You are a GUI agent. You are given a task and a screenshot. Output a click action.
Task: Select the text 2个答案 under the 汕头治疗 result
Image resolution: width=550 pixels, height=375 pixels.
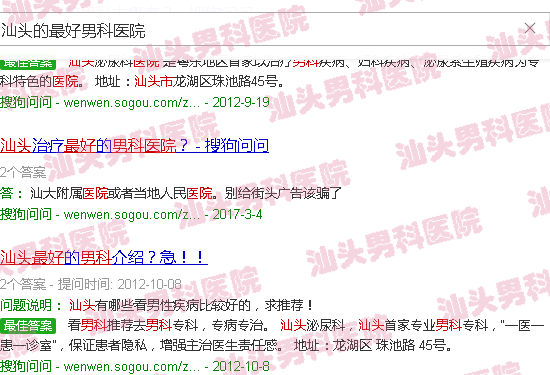tap(23, 173)
